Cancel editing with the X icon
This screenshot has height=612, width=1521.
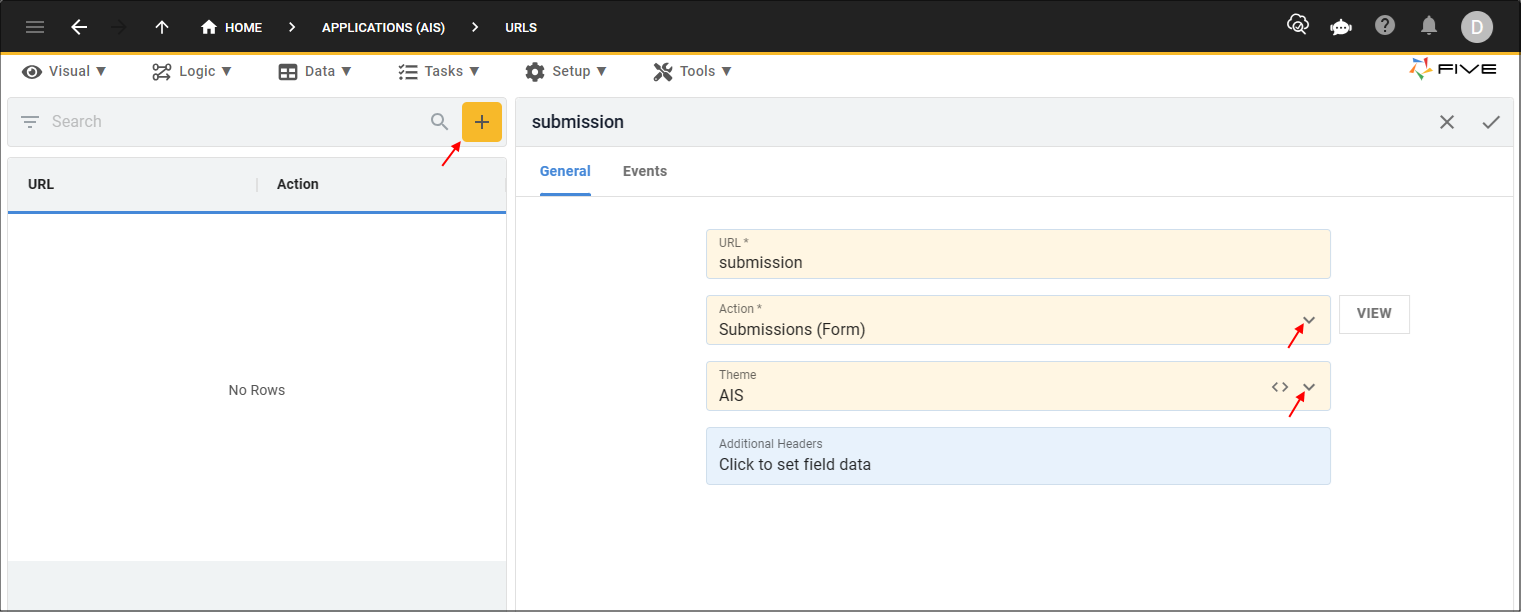pyautogui.click(x=1447, y=122)
